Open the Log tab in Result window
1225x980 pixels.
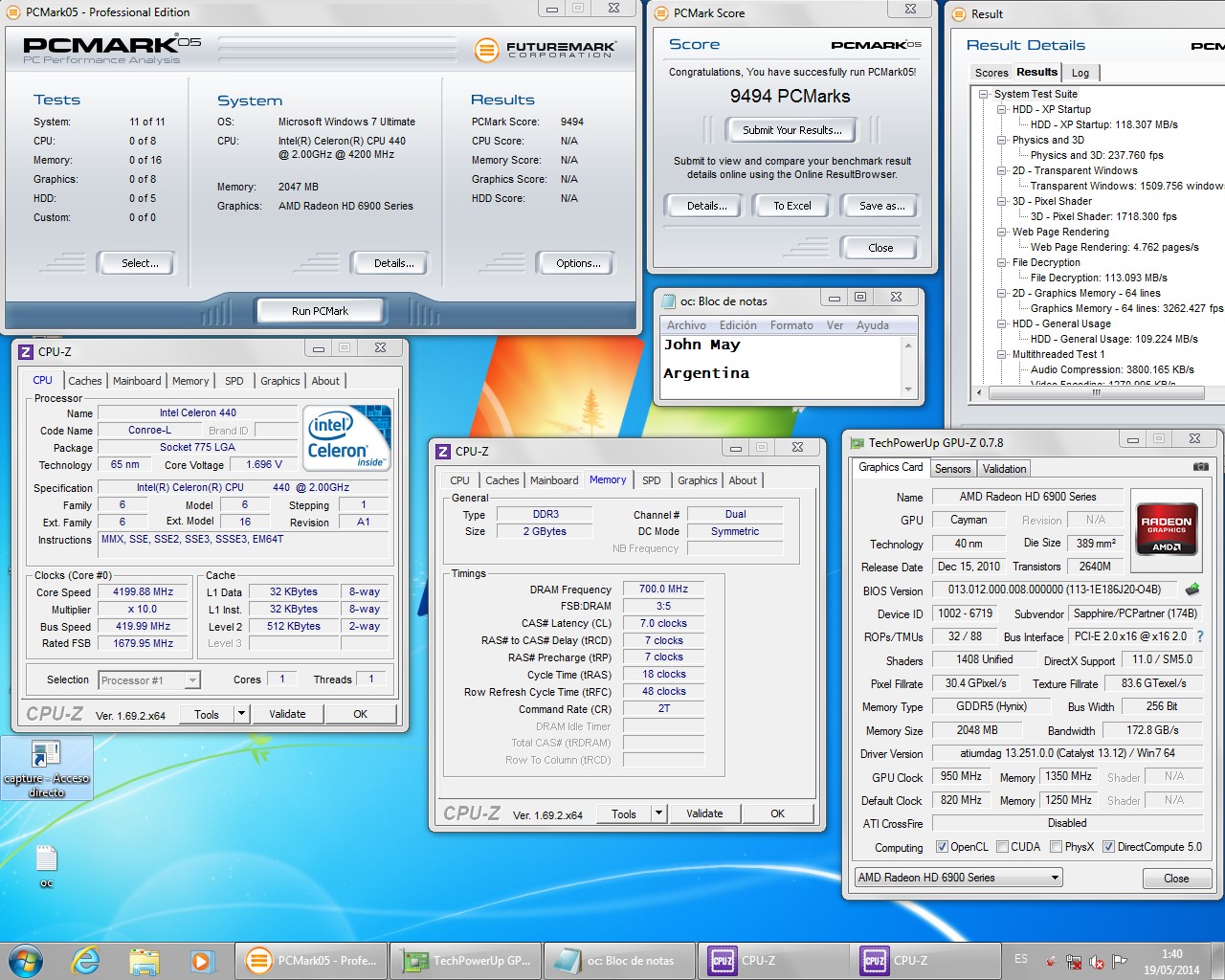tap(1080, 73)
